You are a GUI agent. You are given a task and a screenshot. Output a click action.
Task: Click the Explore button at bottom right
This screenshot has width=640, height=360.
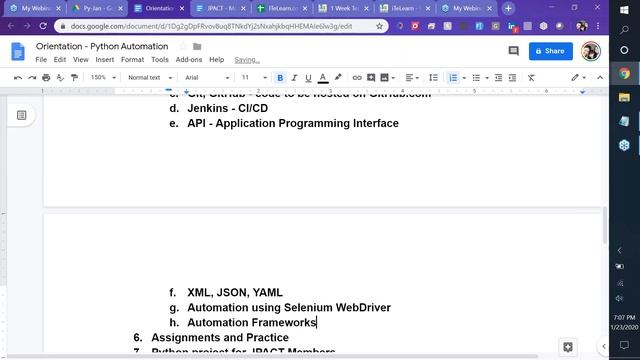(x=568, y=347)
